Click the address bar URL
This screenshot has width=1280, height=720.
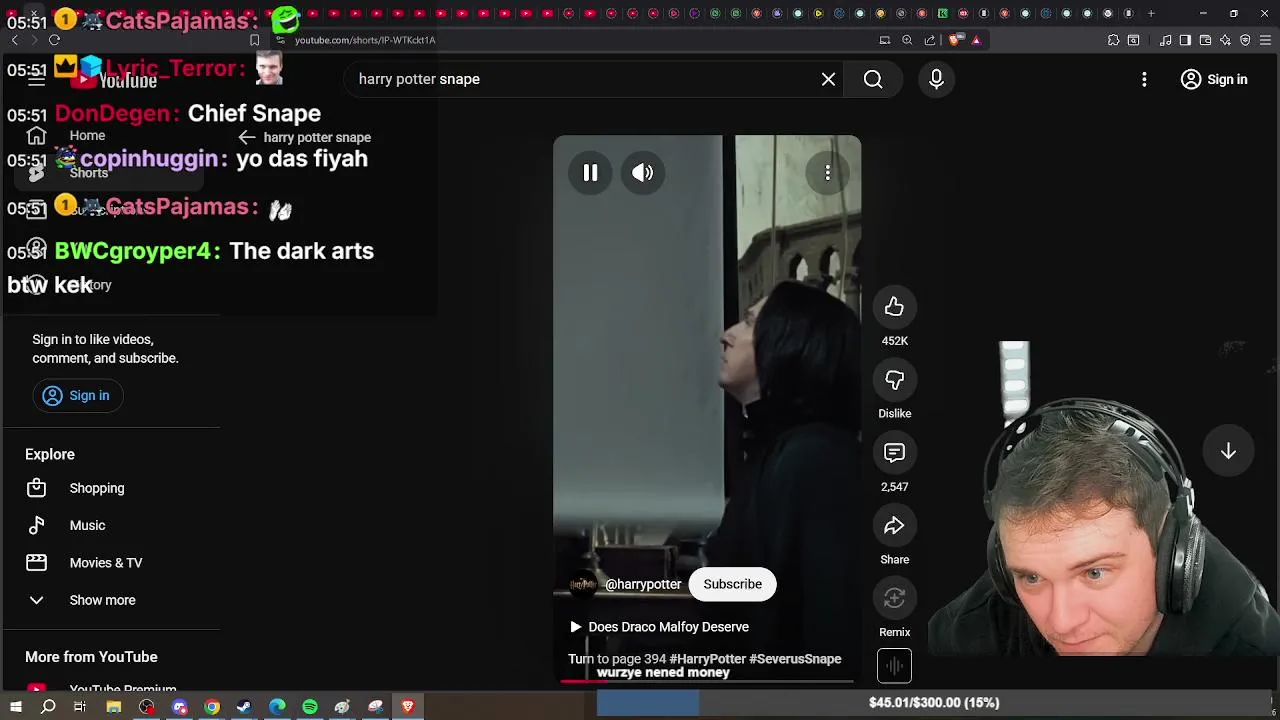point(365,40)
